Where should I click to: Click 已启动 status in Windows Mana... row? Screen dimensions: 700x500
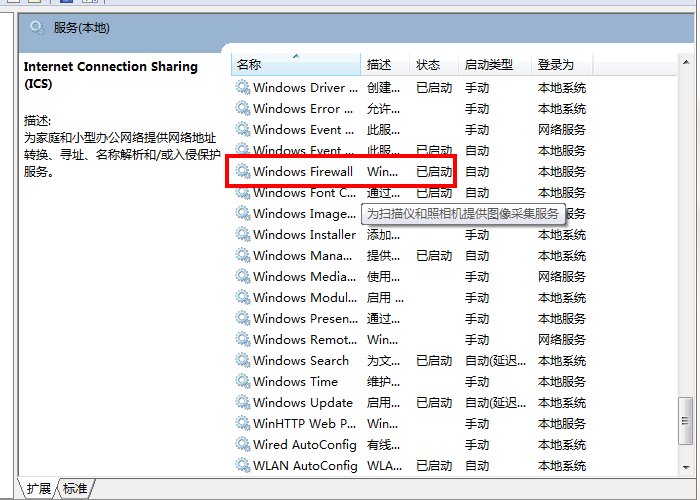434,255
